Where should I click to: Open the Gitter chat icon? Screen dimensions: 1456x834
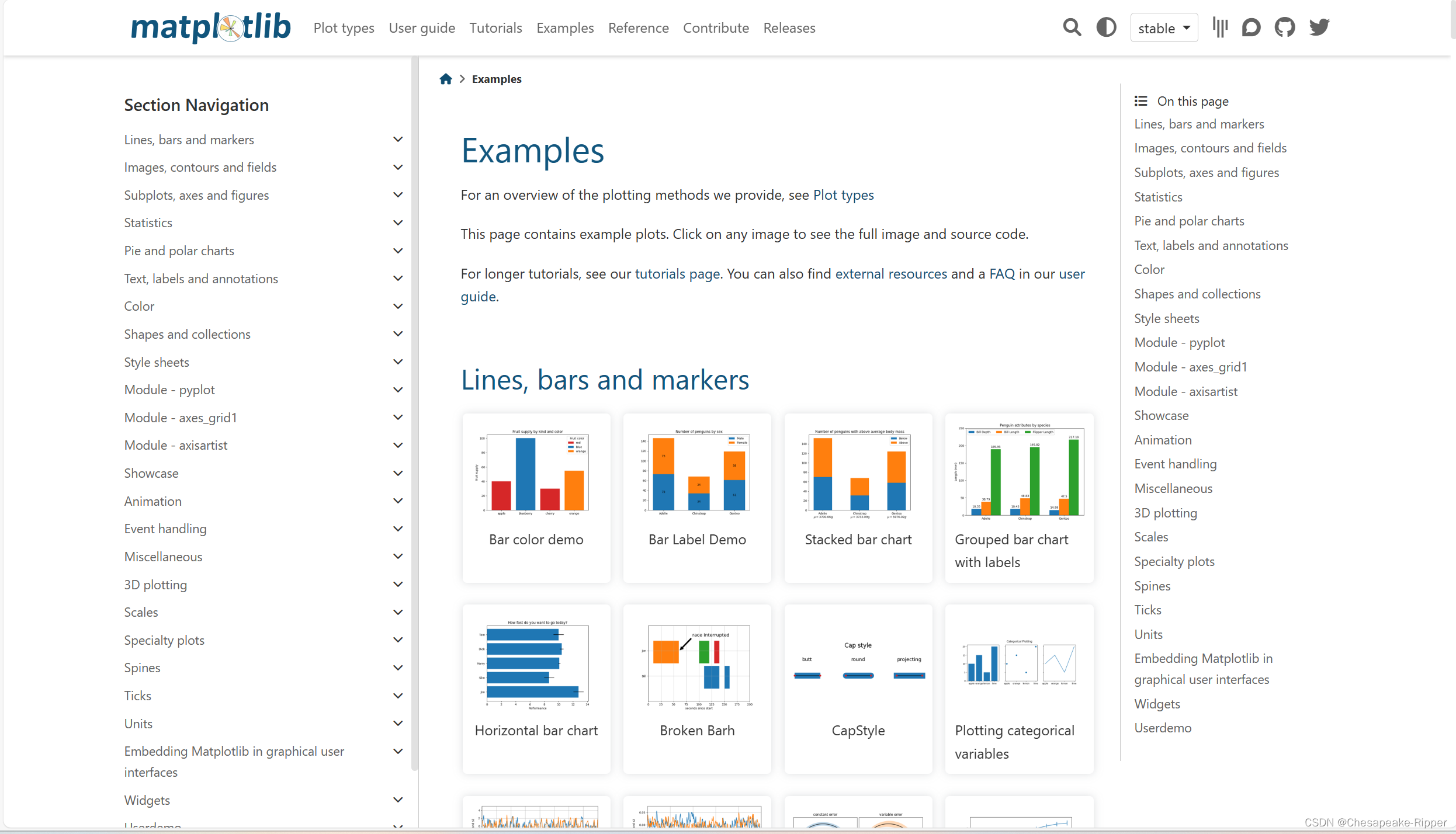(1220, 27)
